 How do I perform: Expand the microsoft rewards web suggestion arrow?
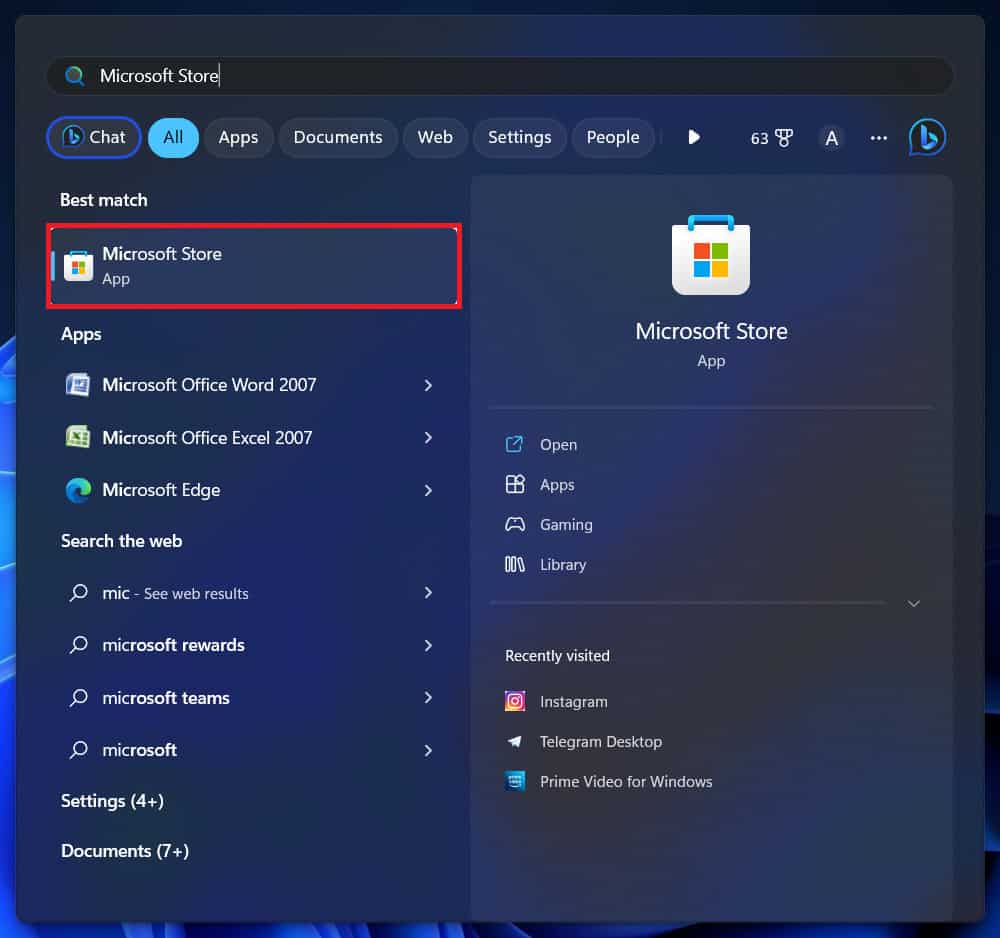tap(428, 645)
